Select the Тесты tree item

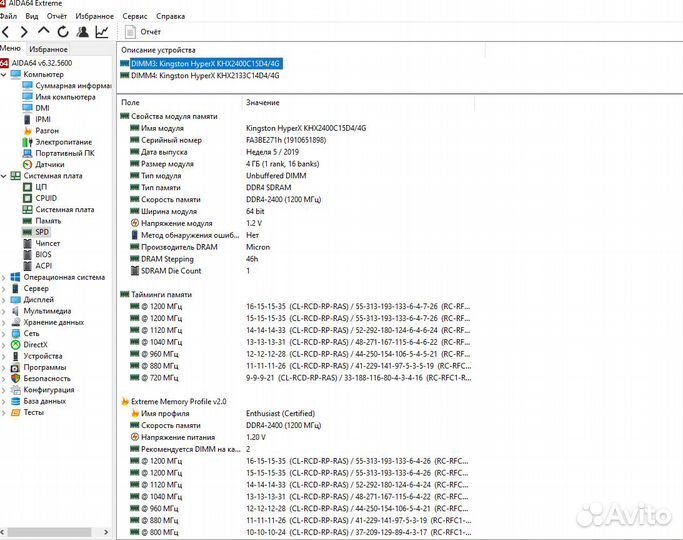click(28, 413)
